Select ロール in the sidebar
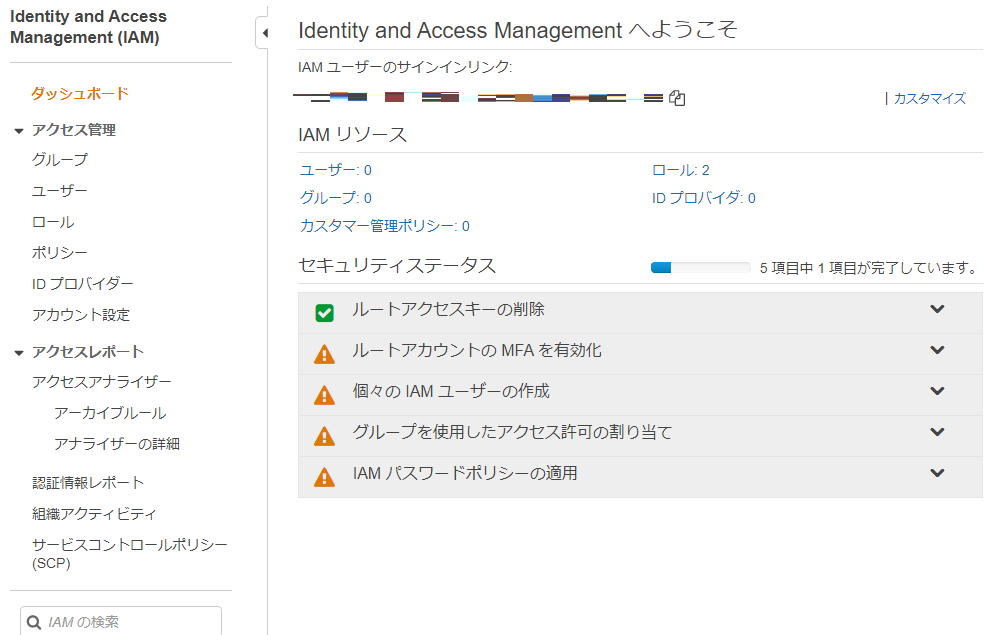 tap(53, 222)
